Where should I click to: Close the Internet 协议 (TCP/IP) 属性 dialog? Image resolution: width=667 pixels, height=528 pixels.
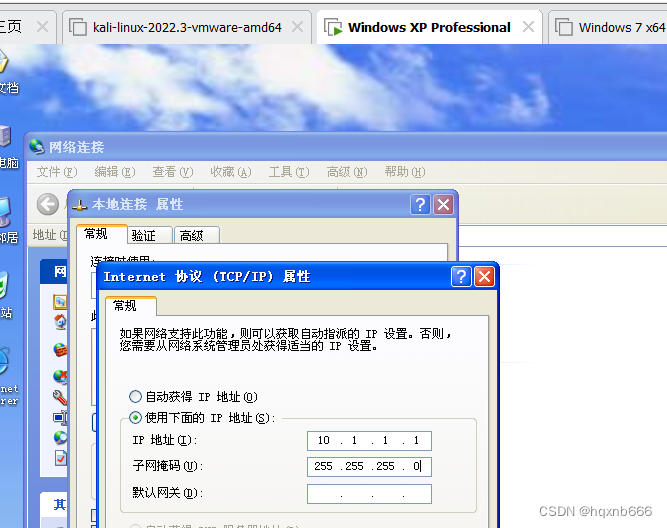[485, 277]
